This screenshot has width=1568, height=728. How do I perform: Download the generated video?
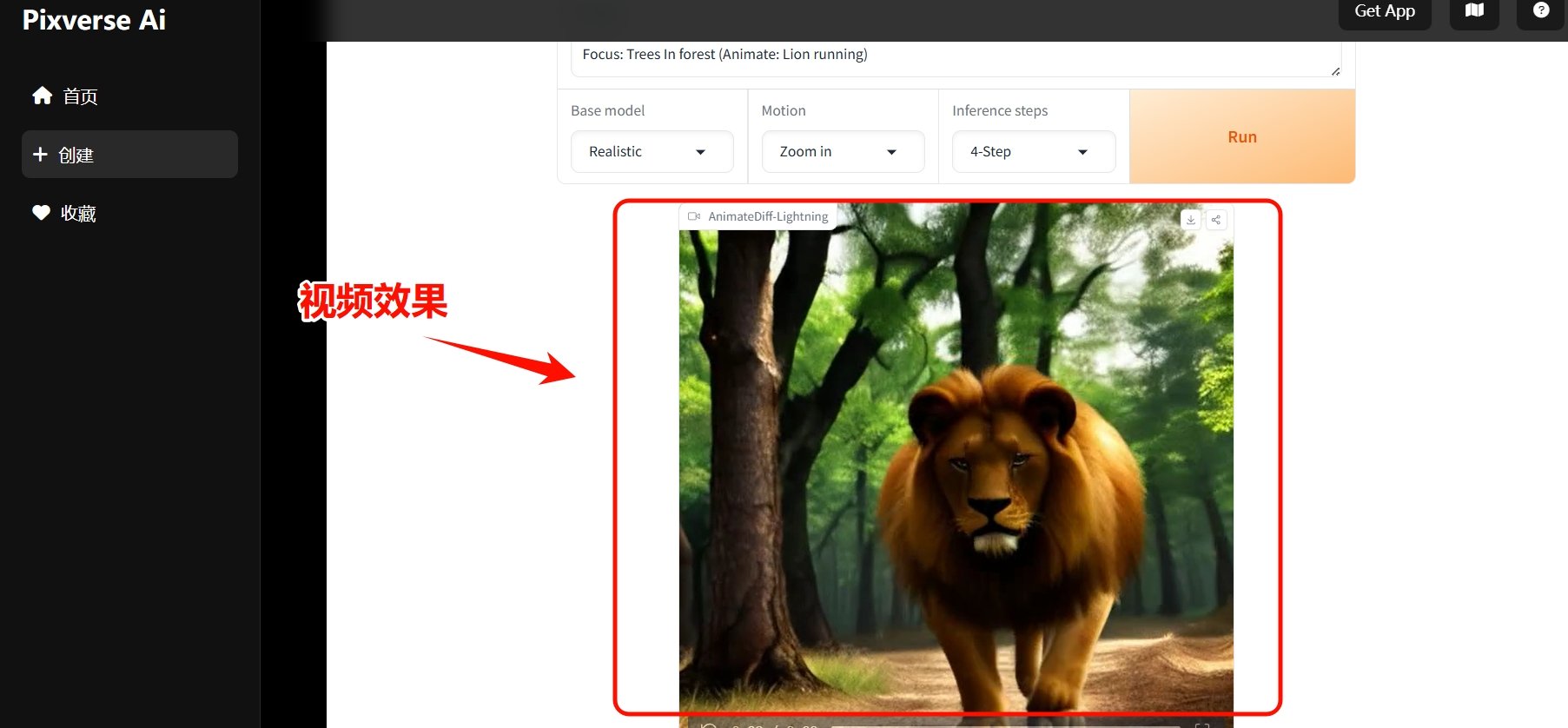pos(1191,220)
